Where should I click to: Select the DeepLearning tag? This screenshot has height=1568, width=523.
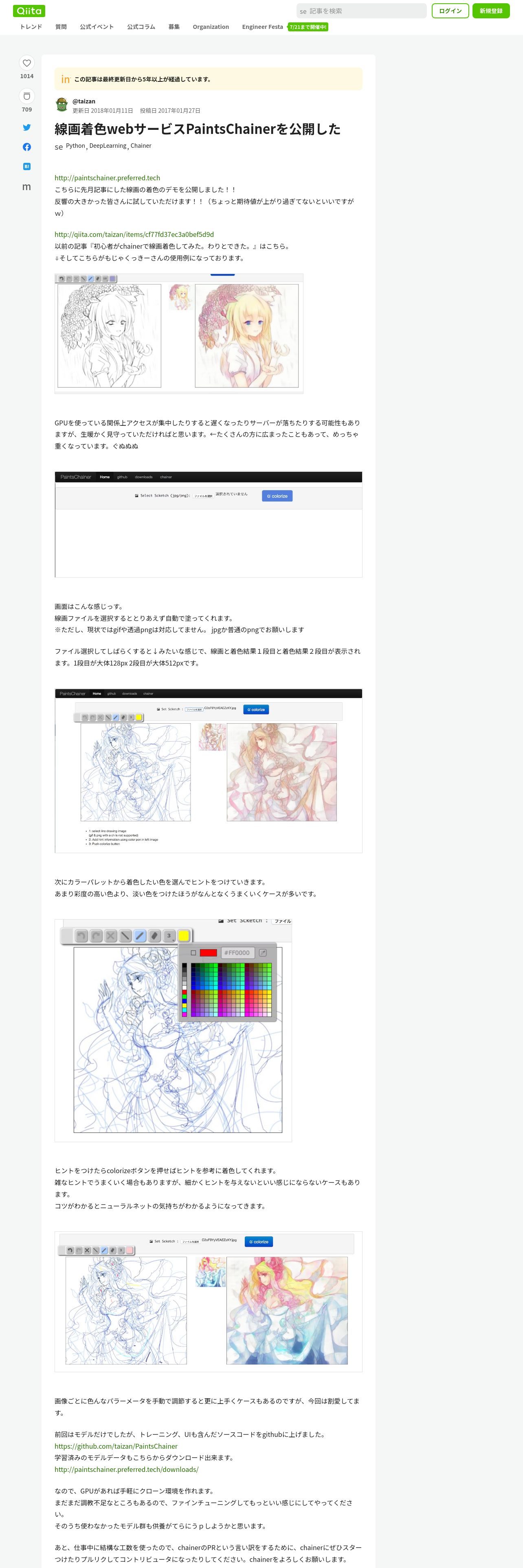coord(108,145)
